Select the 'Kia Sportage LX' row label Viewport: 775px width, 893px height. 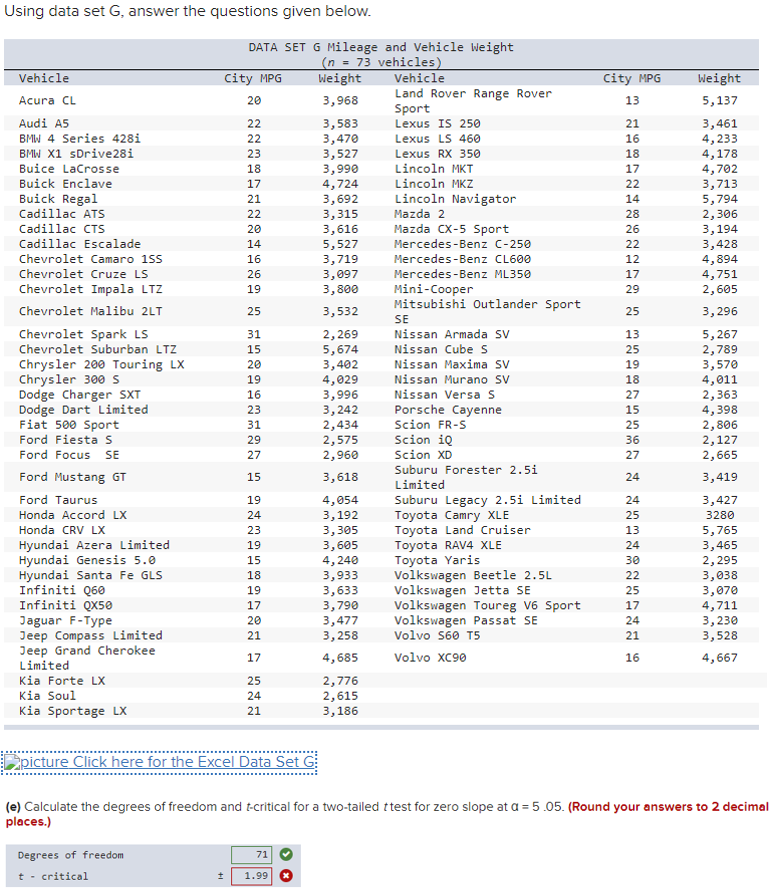(73, 711)
